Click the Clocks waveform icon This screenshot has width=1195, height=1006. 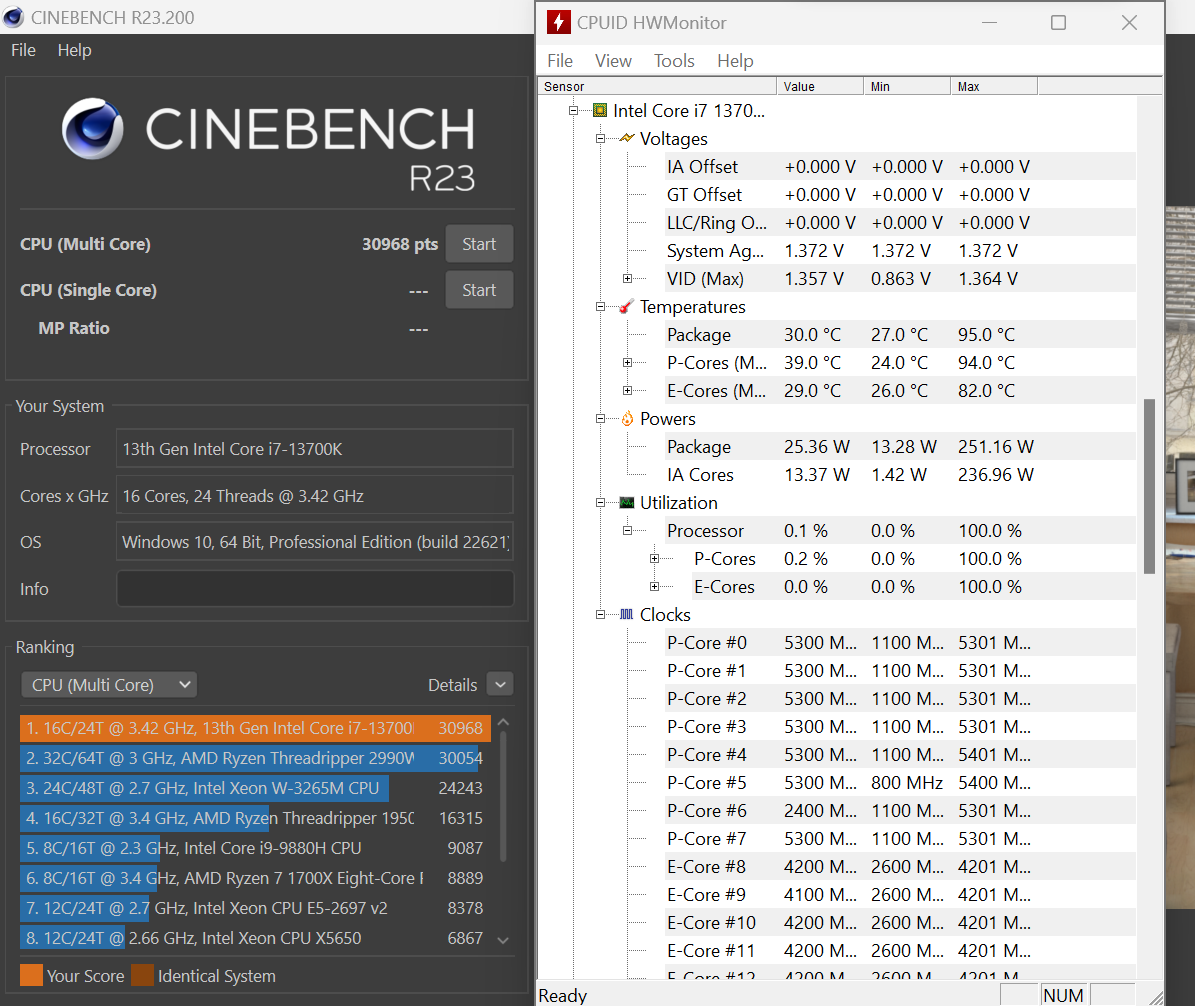pos(626,614)
